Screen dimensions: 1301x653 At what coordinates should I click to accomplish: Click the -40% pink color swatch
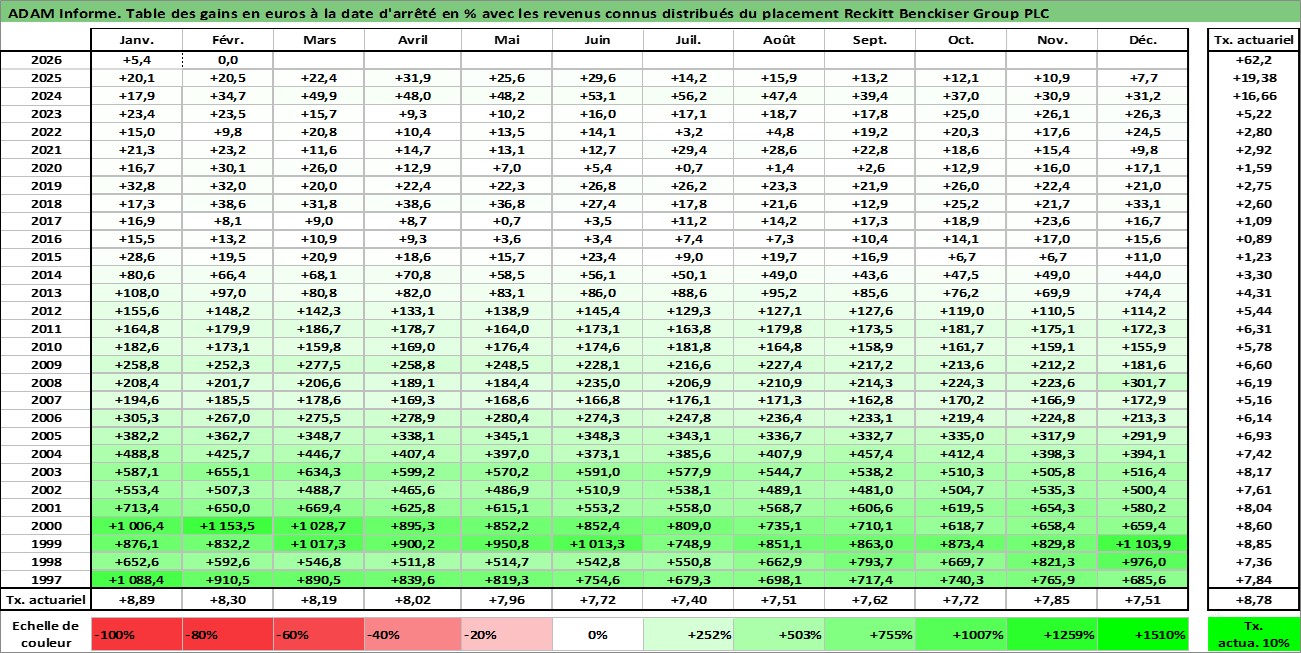coord(408,634)
